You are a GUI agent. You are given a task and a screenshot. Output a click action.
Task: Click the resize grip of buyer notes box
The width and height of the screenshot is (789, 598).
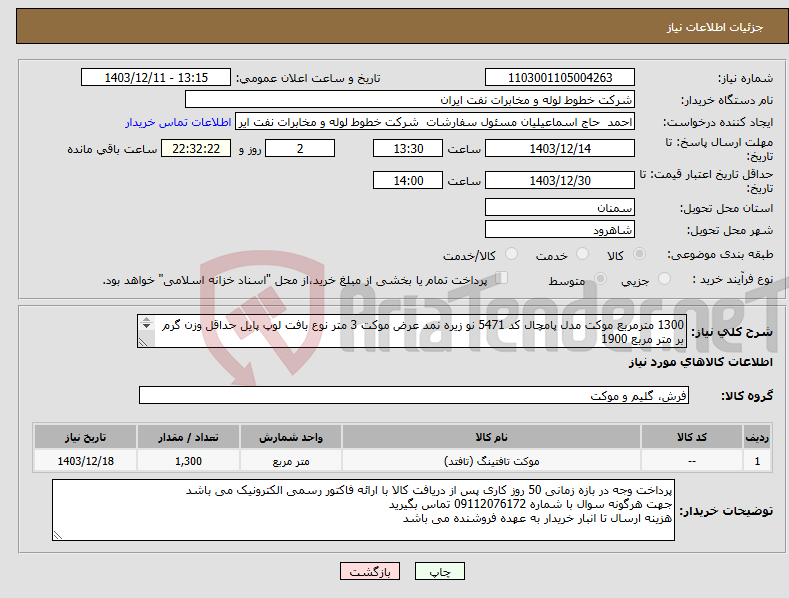(x=57, y=536)
